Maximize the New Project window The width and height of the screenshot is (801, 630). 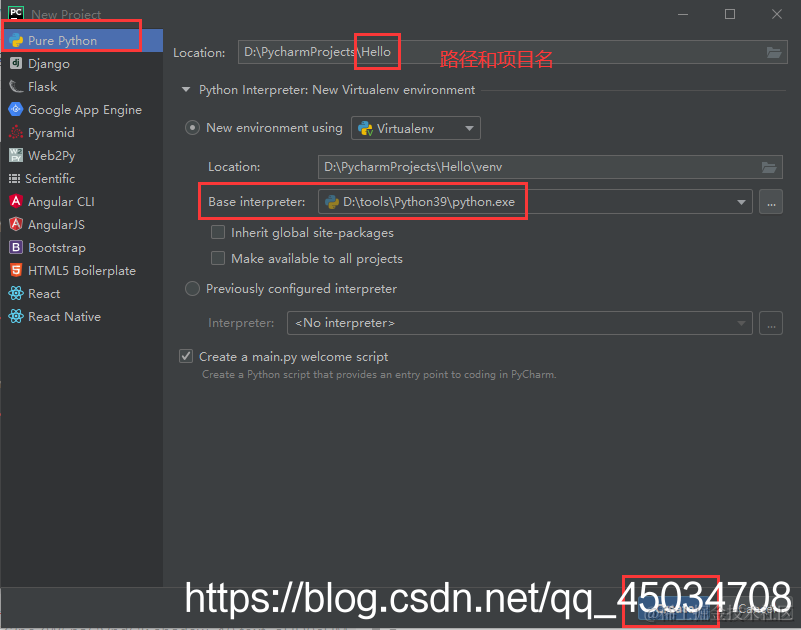[x=730, y=14]
